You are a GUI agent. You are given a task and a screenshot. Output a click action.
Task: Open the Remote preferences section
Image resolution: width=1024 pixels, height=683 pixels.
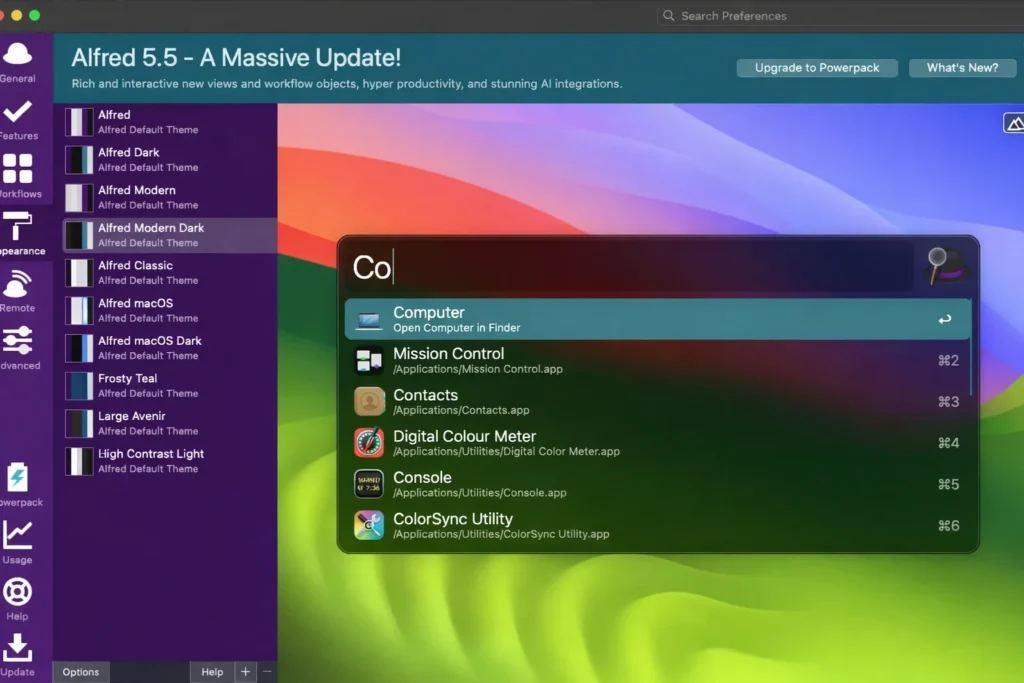pos(18,289)
